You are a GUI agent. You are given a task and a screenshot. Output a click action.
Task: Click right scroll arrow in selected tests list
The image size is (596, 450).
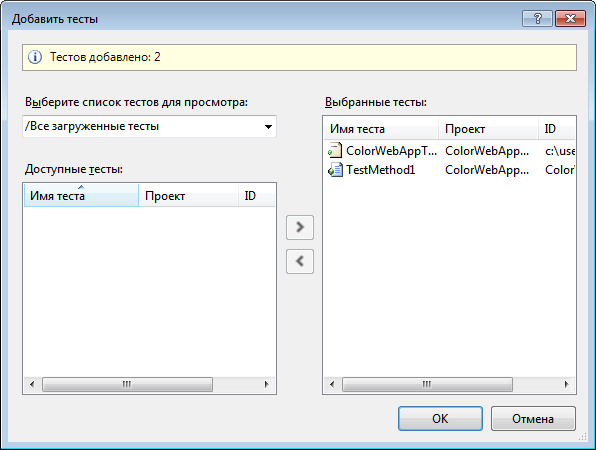coord(566,384)
